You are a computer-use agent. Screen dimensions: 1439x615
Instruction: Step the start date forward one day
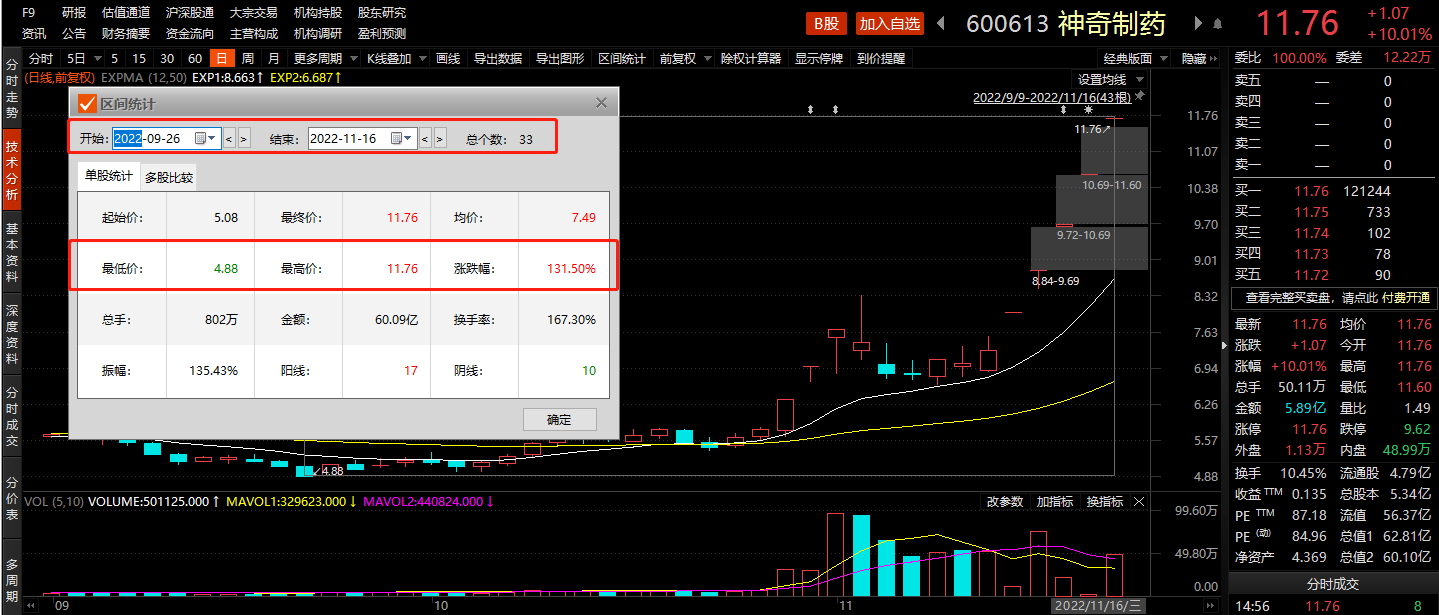(244, 138)
